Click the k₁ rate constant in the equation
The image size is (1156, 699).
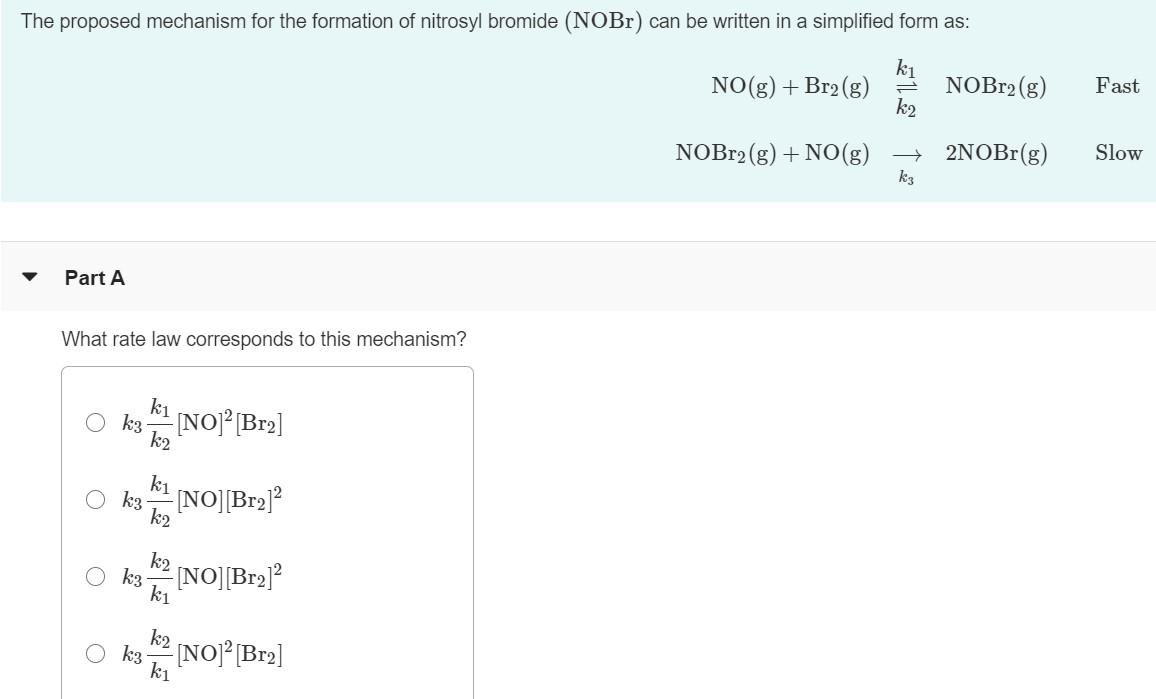[x=904, y=68]
